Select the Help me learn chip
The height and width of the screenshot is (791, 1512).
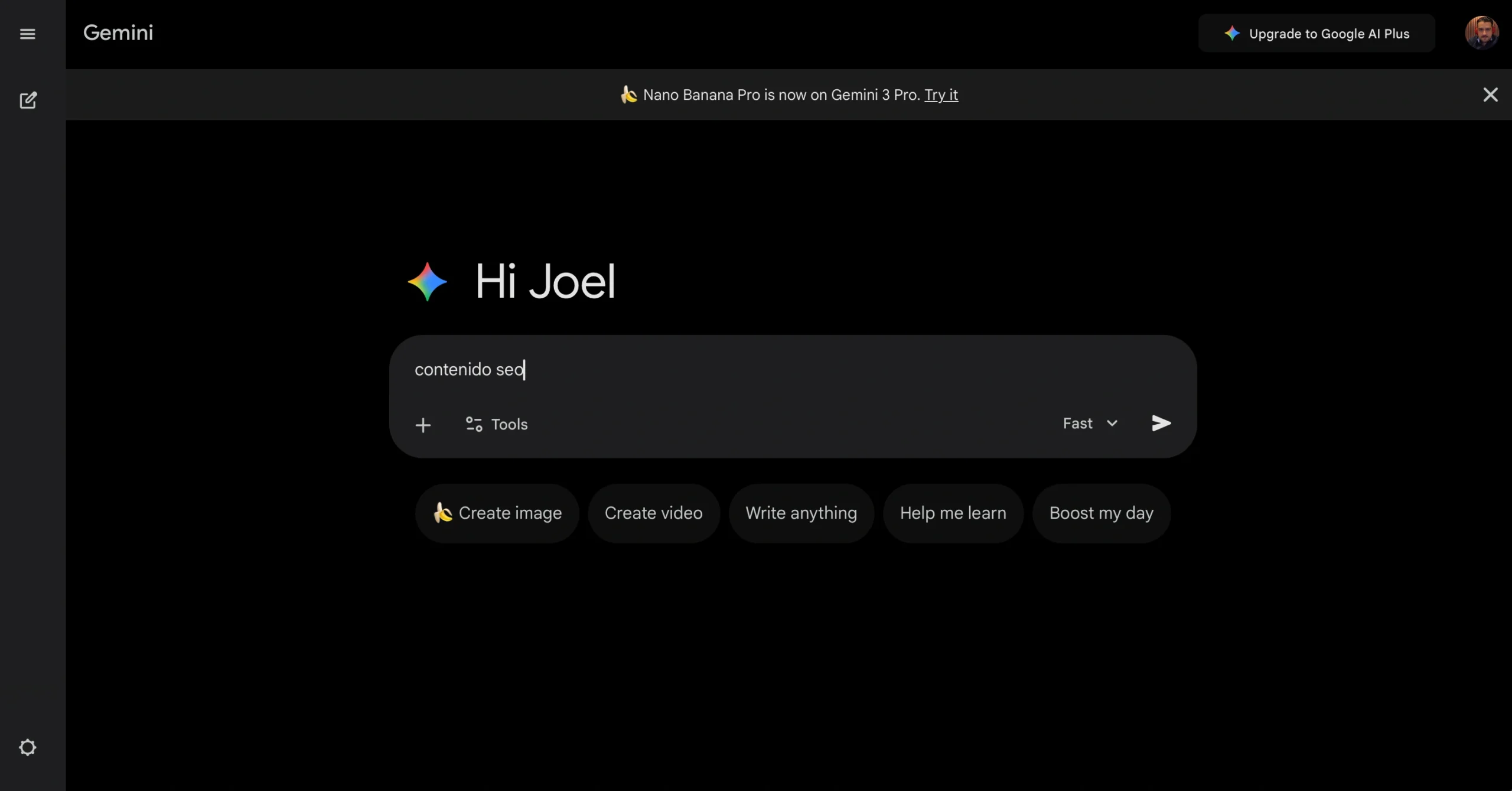pos(953,513)
